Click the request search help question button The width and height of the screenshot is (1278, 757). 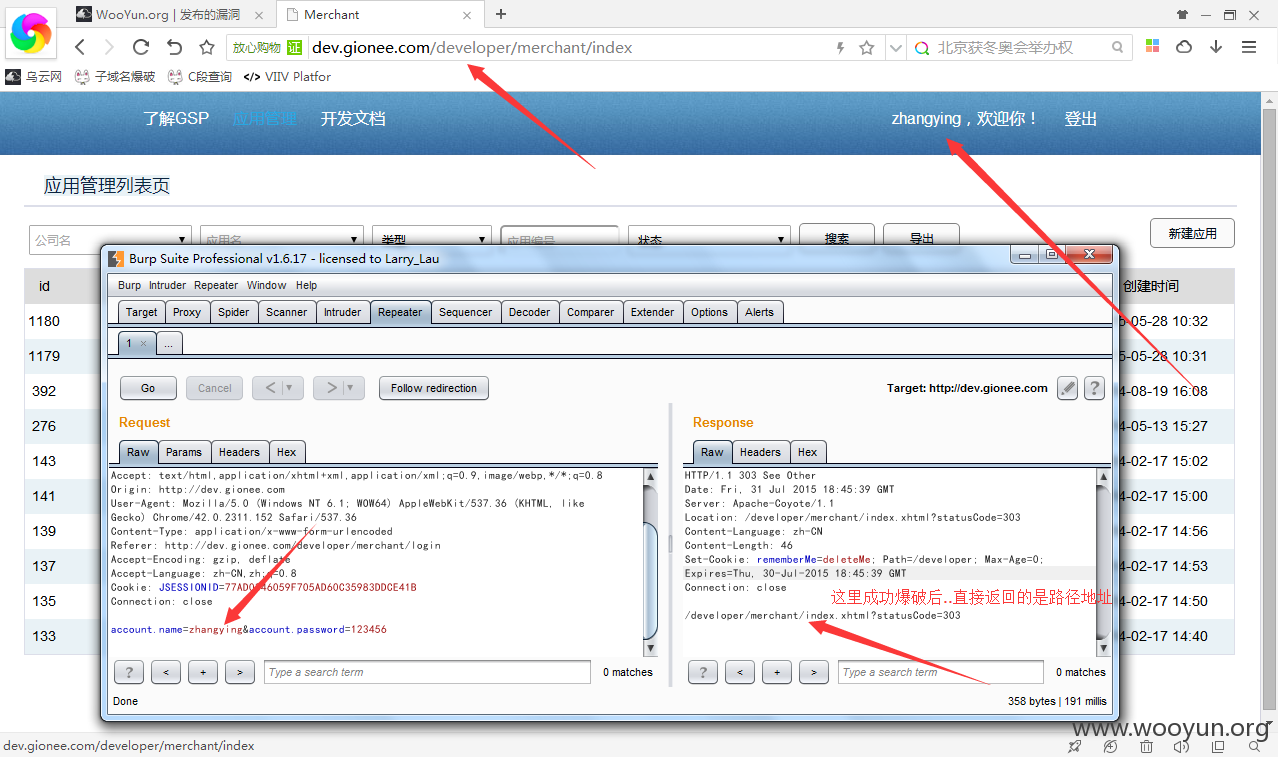point(129,672)
